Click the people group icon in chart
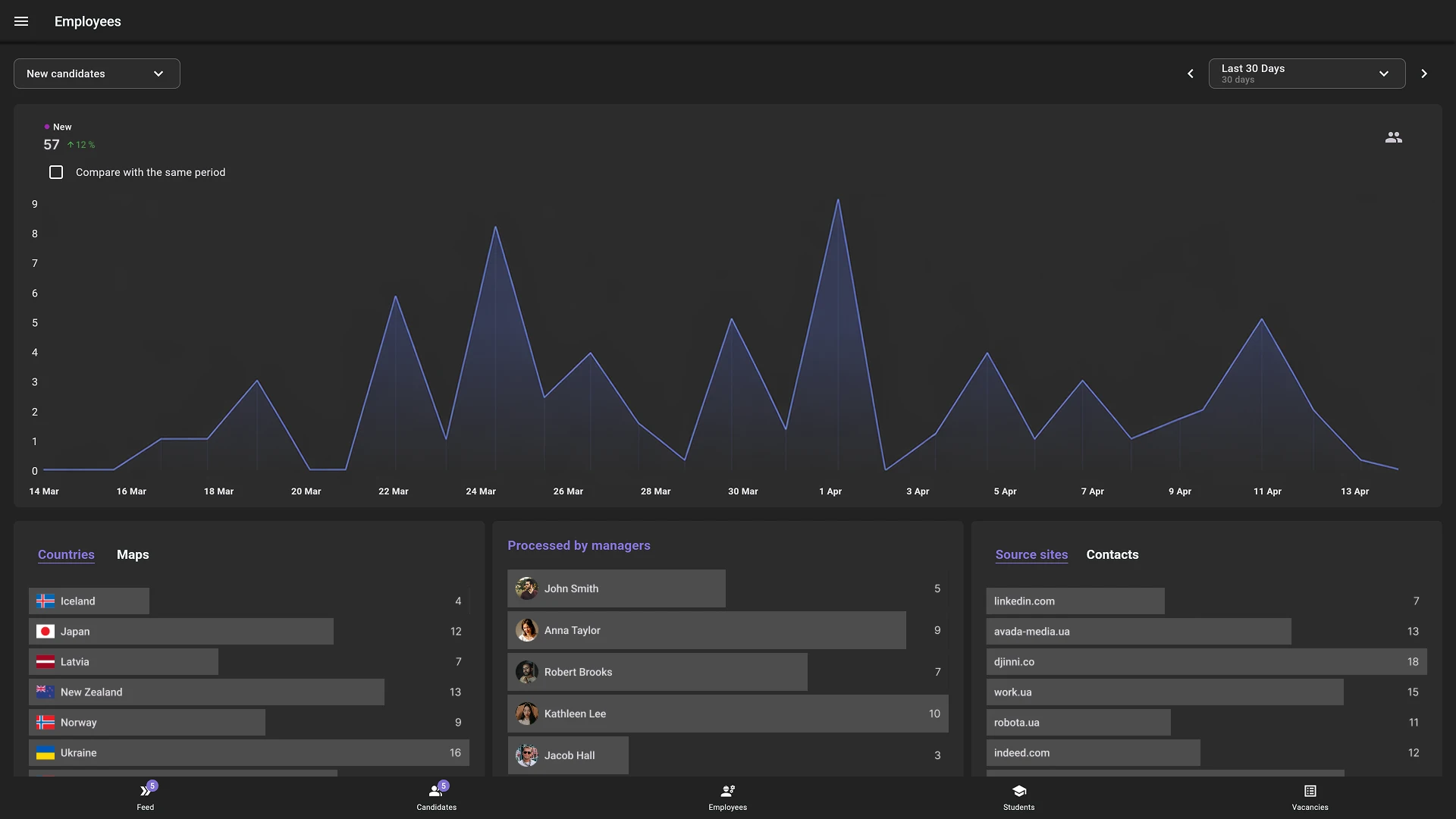 [1393, 137]
